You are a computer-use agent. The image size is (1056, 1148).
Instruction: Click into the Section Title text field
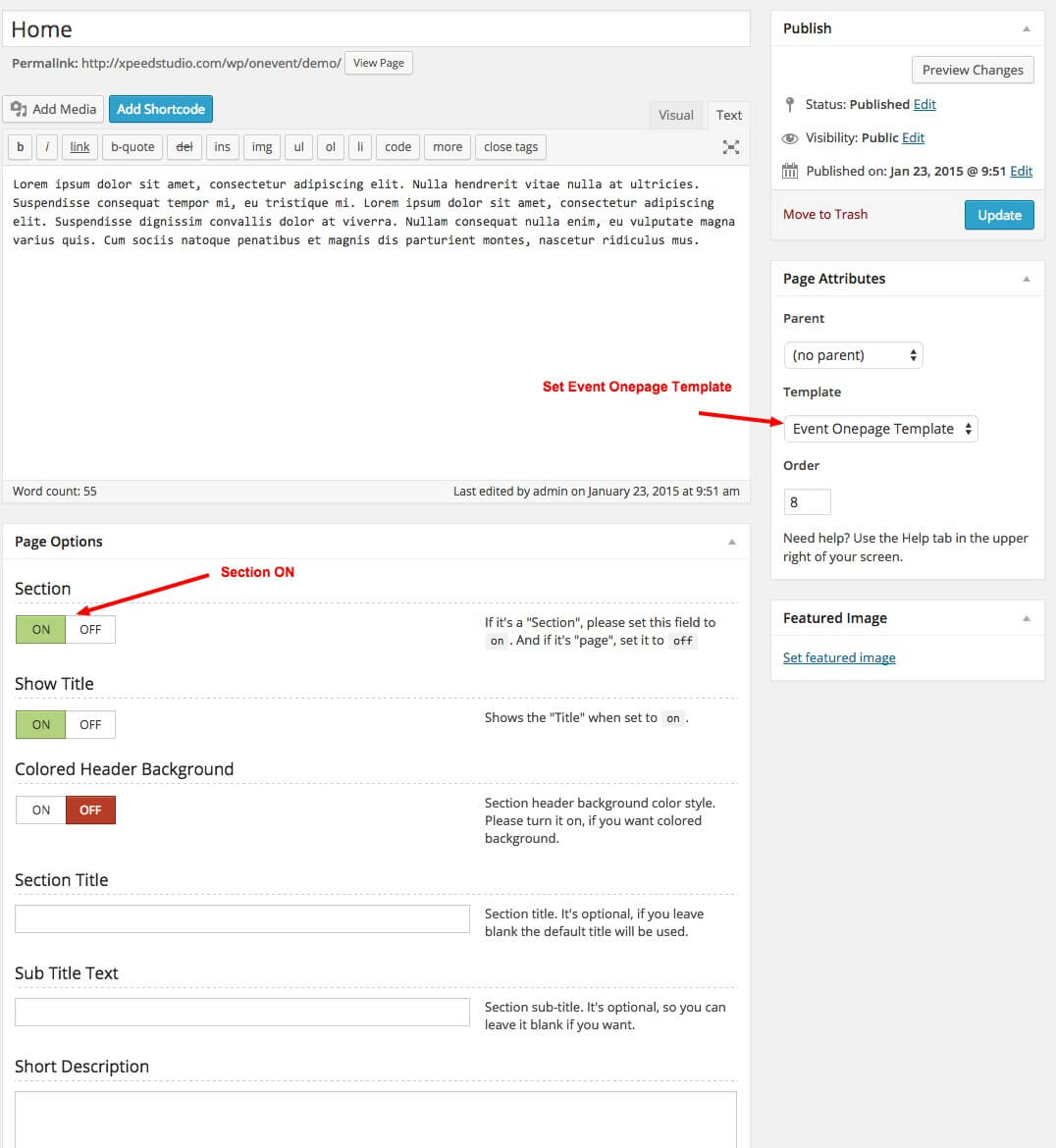[242, 919]
